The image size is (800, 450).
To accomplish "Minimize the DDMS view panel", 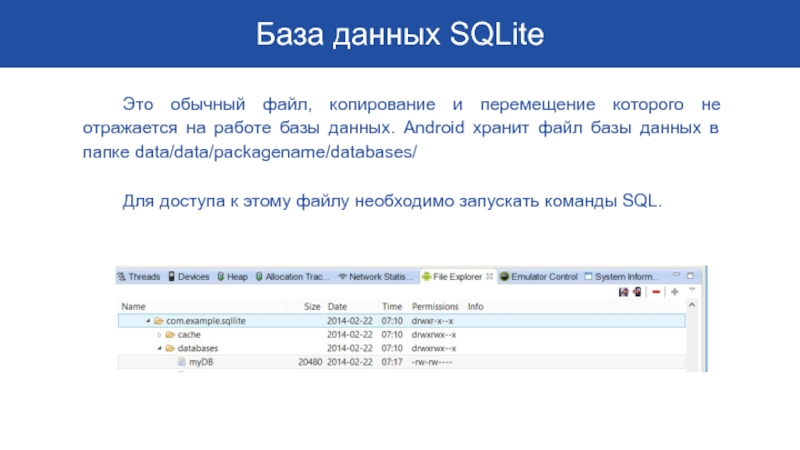I will [677, 274].
